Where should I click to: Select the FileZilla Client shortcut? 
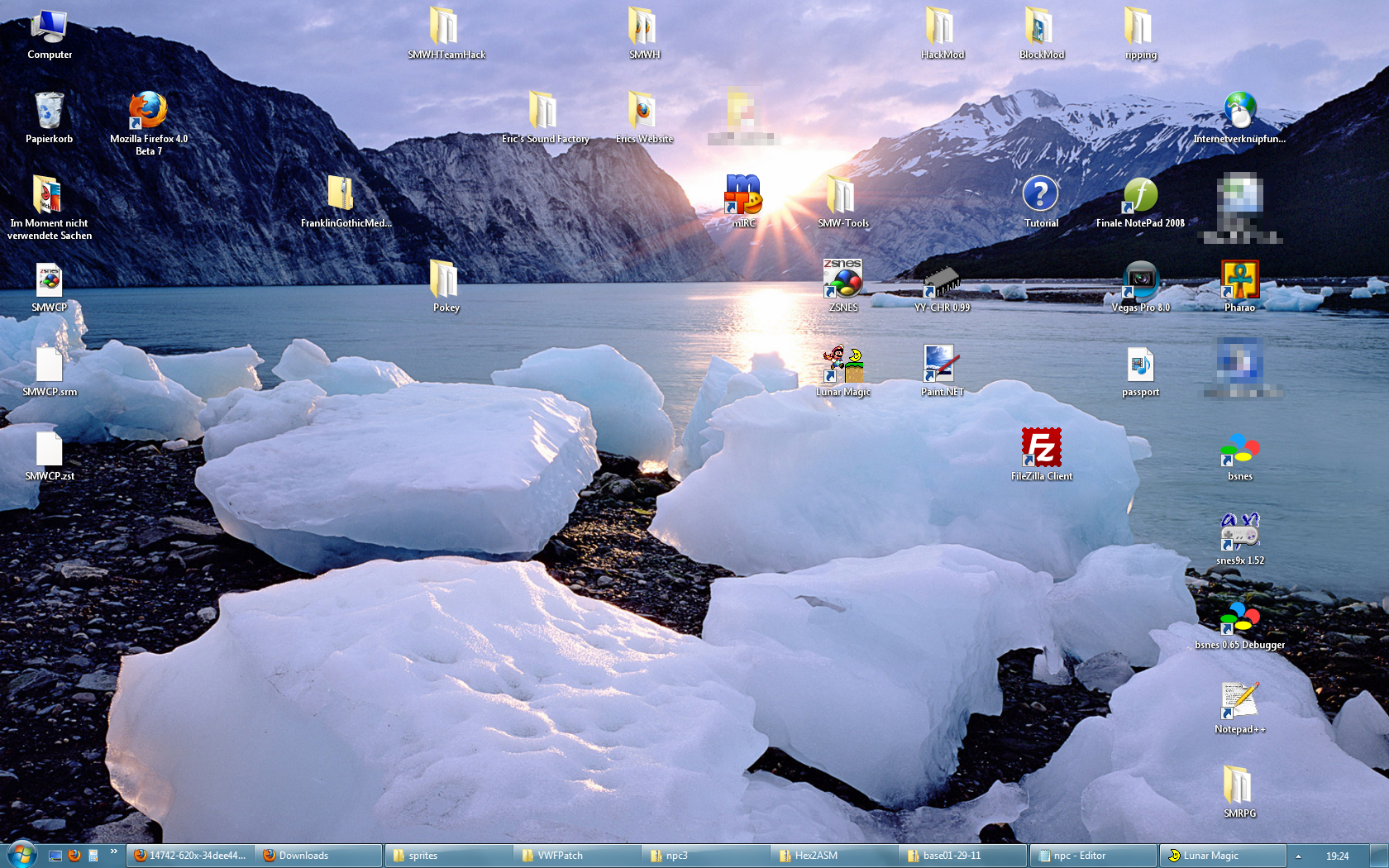point(1041,455)
